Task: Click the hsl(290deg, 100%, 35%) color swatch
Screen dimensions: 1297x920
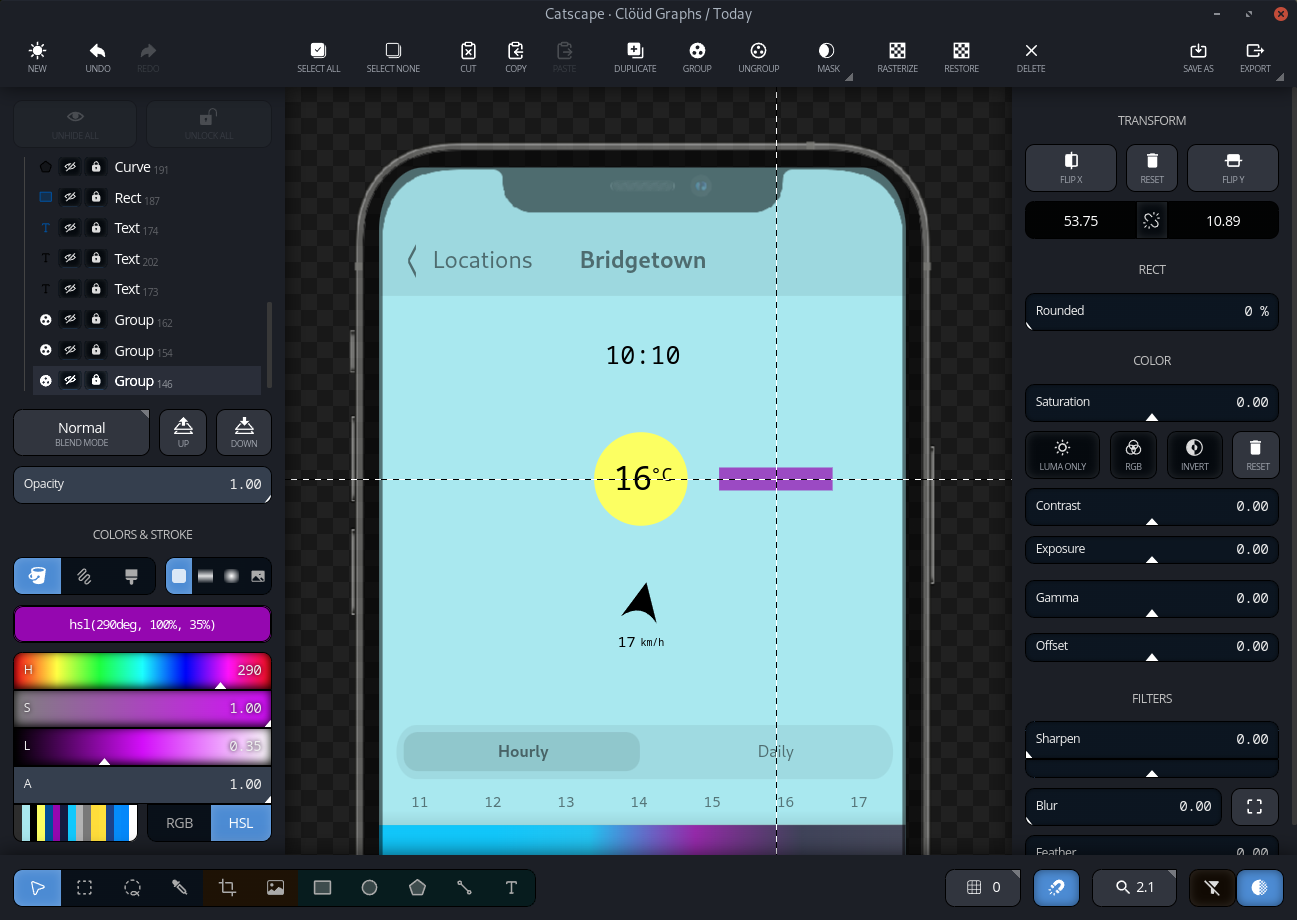Action: click(x=142, y=624)
